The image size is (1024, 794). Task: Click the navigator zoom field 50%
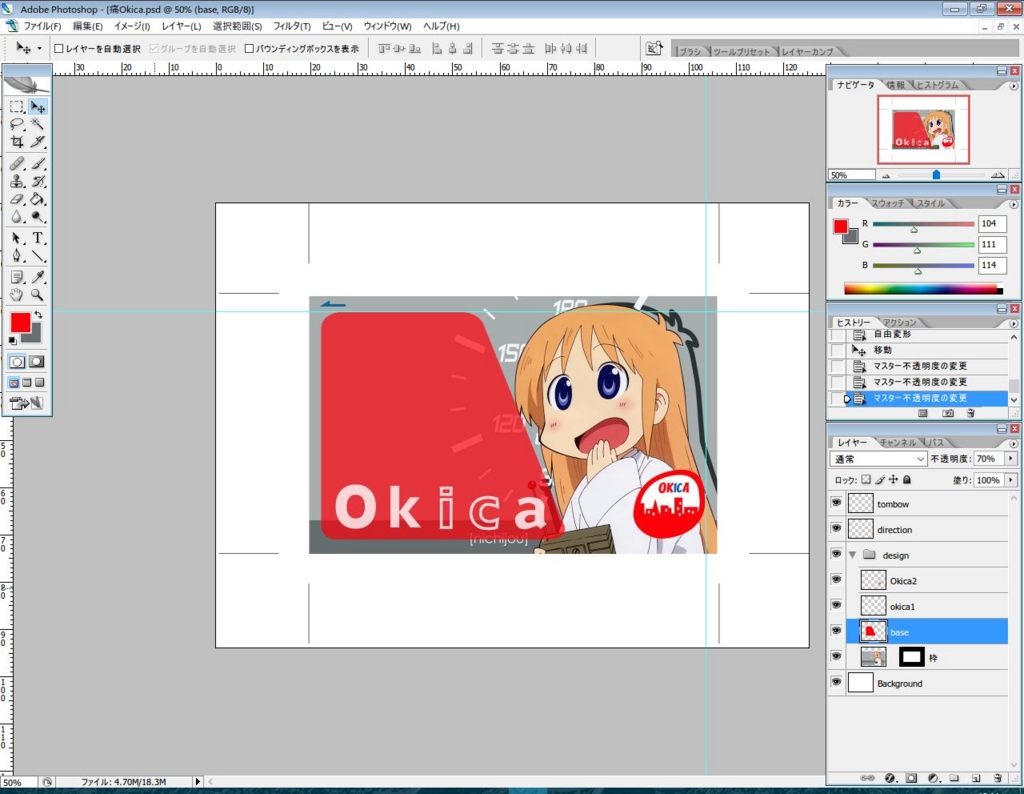[852, 175]
